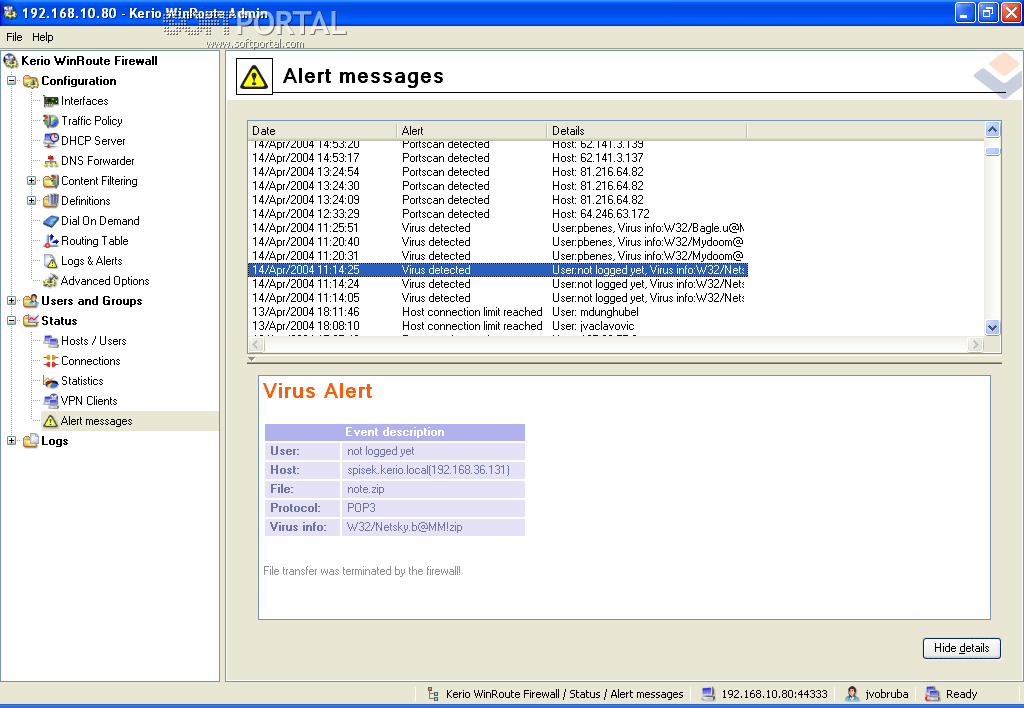1024x708 pixels.
Task: Click the Users and Groups folder icon
Action: 31,301
